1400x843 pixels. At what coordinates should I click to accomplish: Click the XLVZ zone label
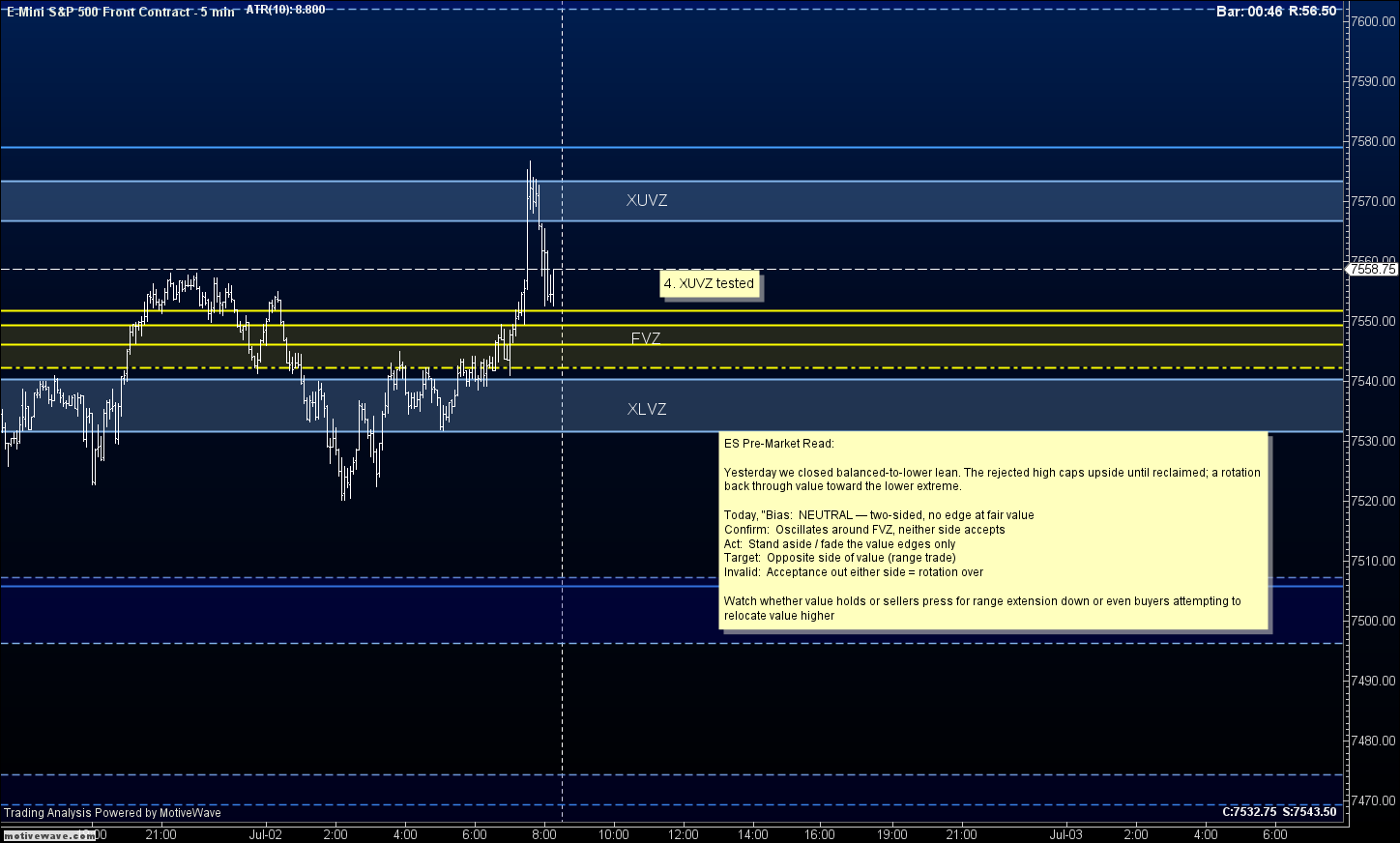click(x=646, y=409)
